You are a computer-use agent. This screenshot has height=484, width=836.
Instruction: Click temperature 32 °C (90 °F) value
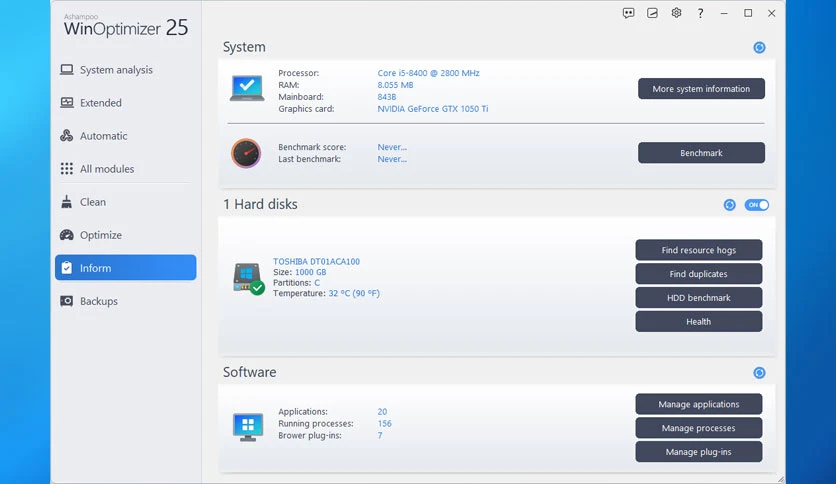click(x=354, y=293)
